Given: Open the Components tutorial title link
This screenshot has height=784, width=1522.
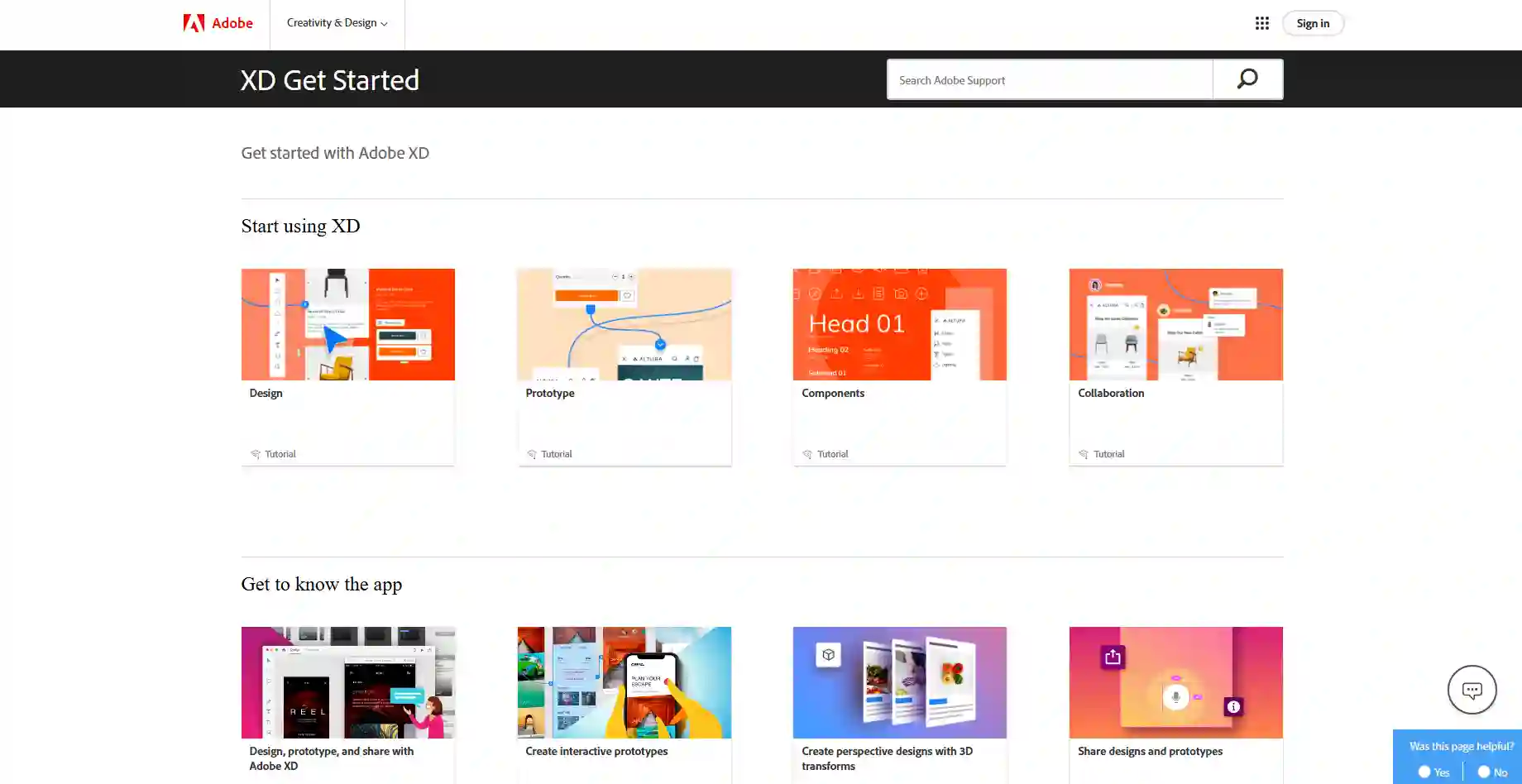Looking at the screenshot, I should point(832,394).
